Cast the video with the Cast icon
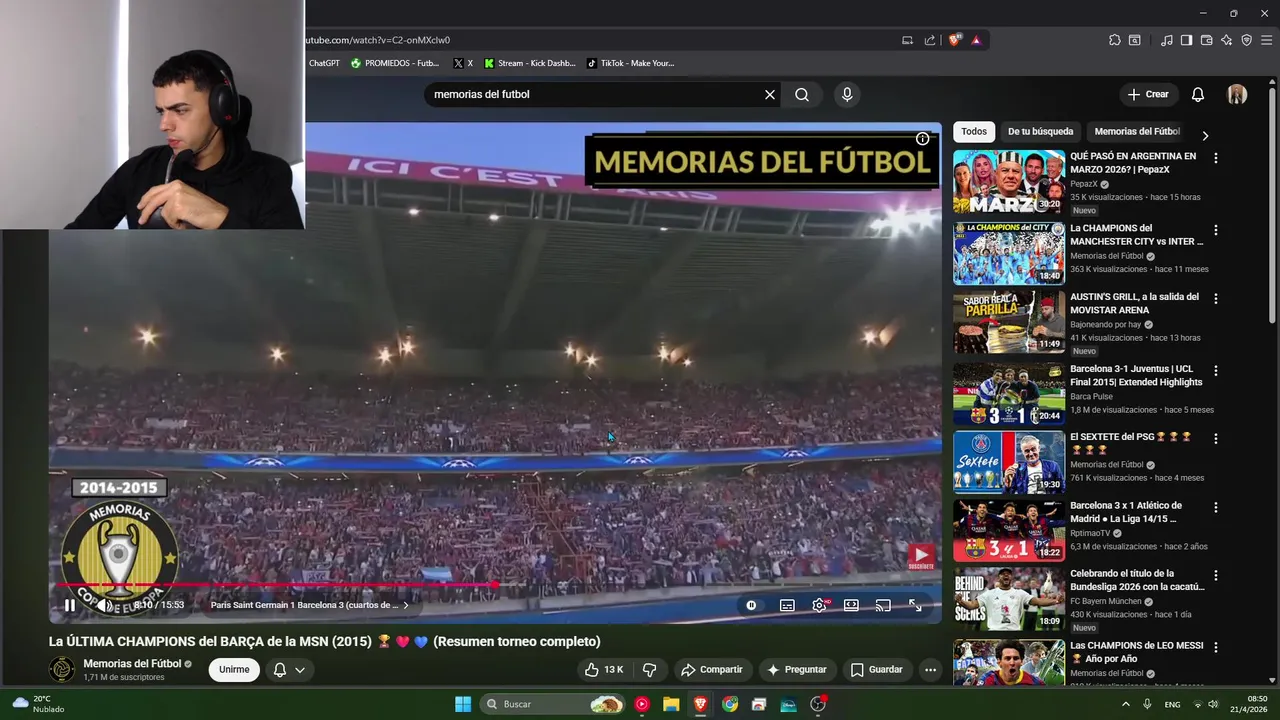 [883, 605]
